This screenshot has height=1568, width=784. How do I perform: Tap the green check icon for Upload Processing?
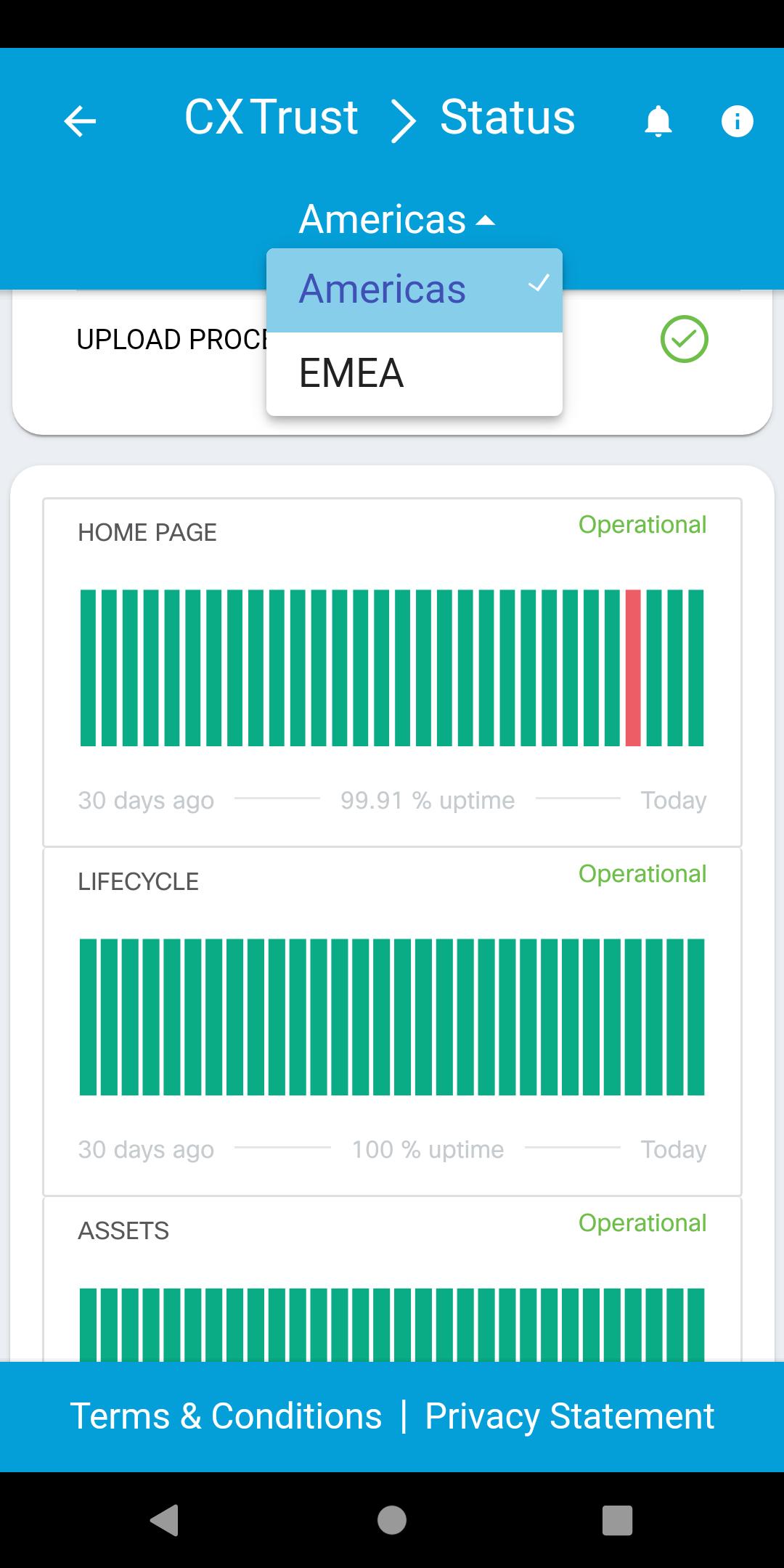coord(684,339)
